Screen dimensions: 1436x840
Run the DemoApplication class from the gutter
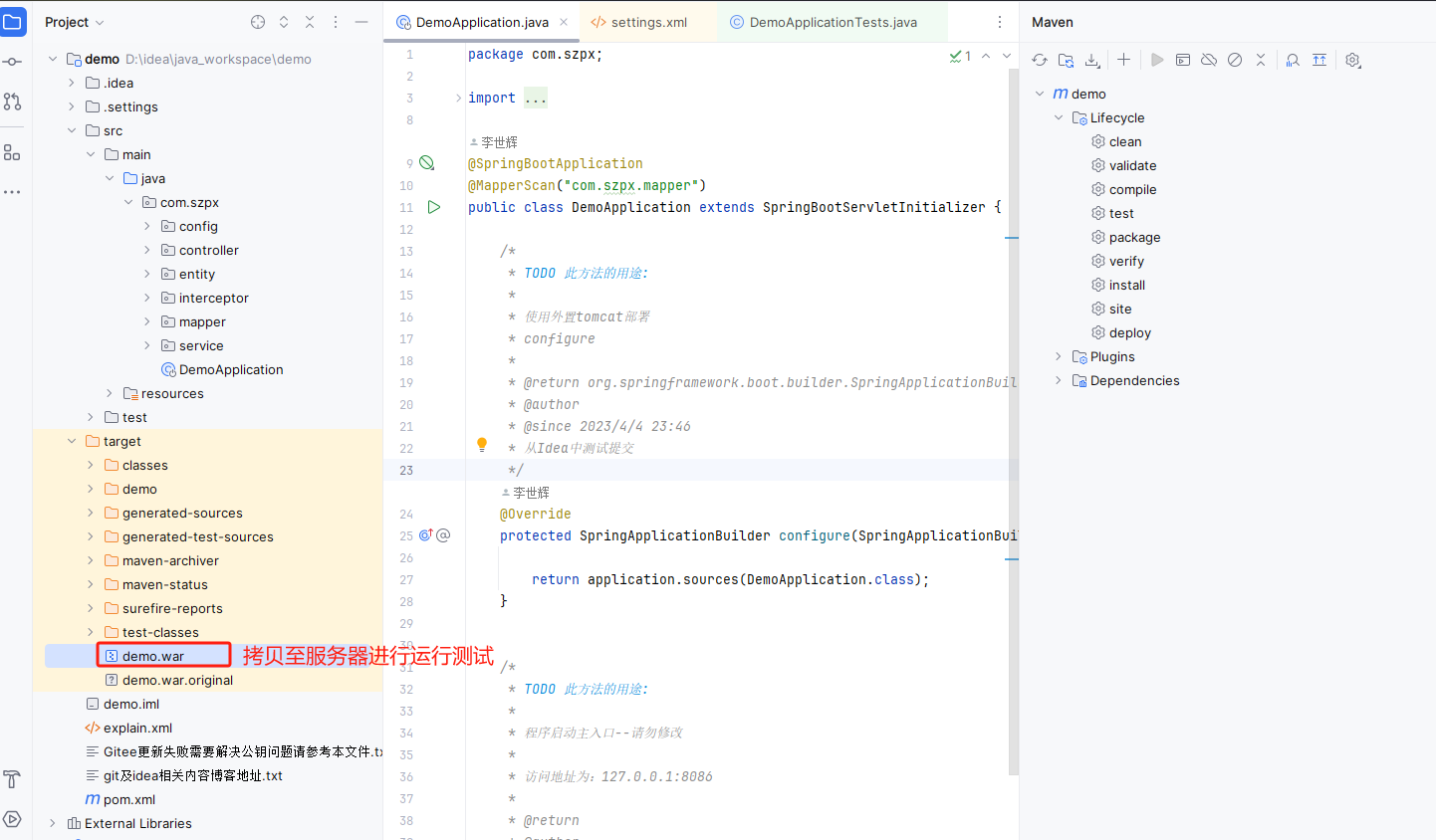[432, 207]
